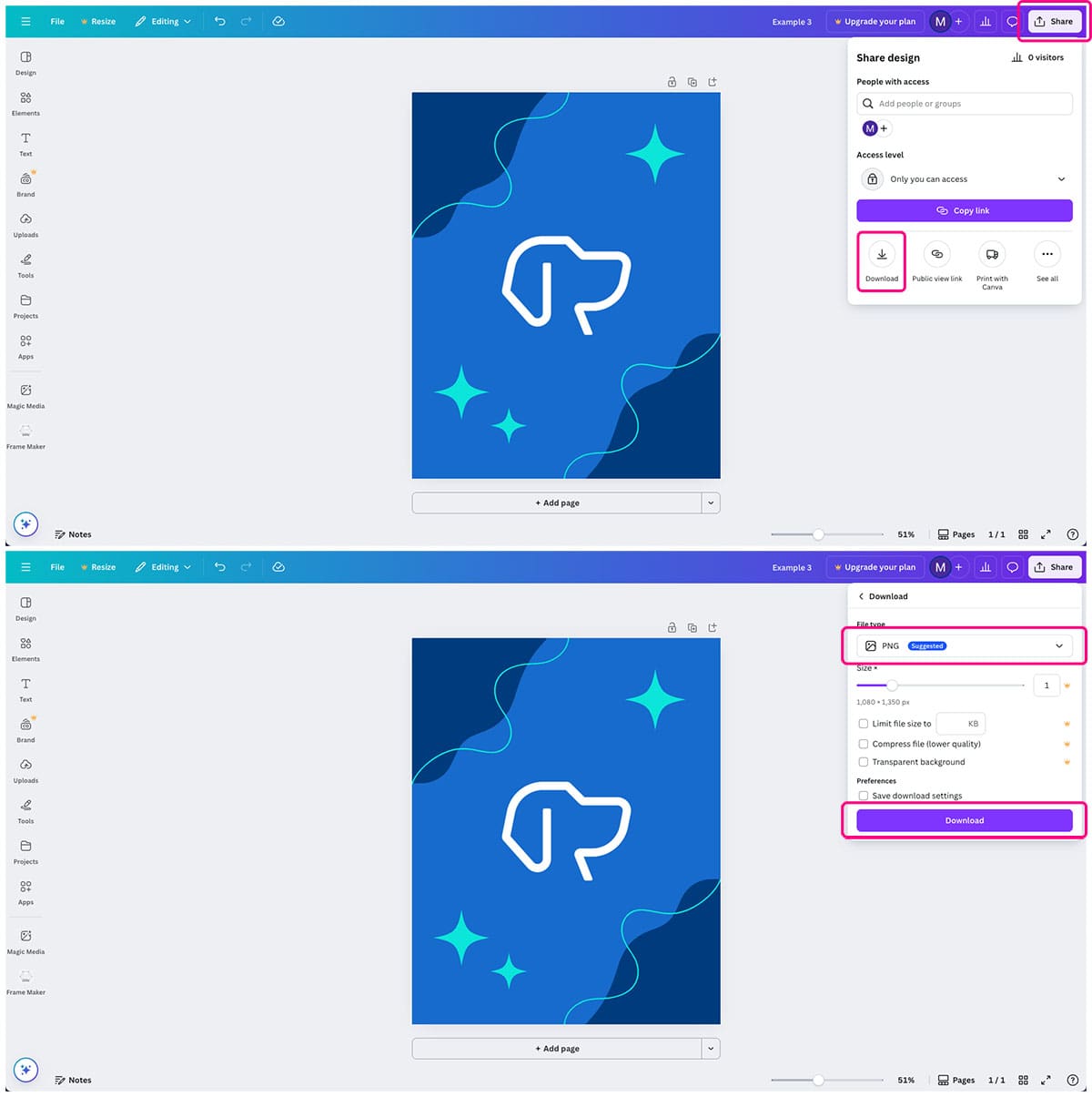Check Limit file size to
The width and height of the screenshot is (1092, 1097).
tap(864, 724)
